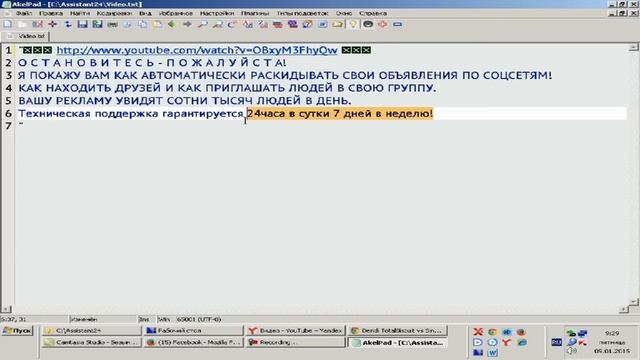This screenshot has height=360, width=640.
Task: Click the Paste clipboard toolbar icon
Action: click(x=158, y=24)
